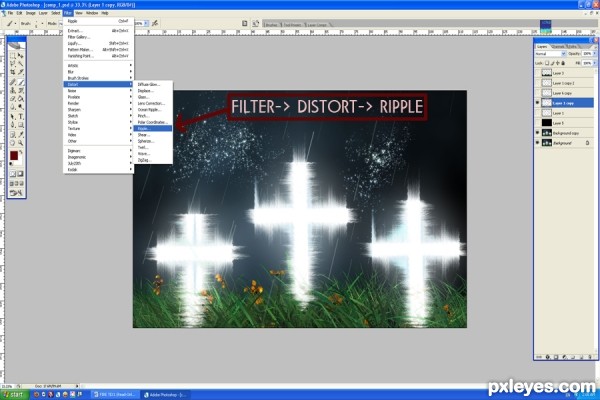Choose Liquify from Filter menu
This screenshot has width=600, height=400.
98,43
